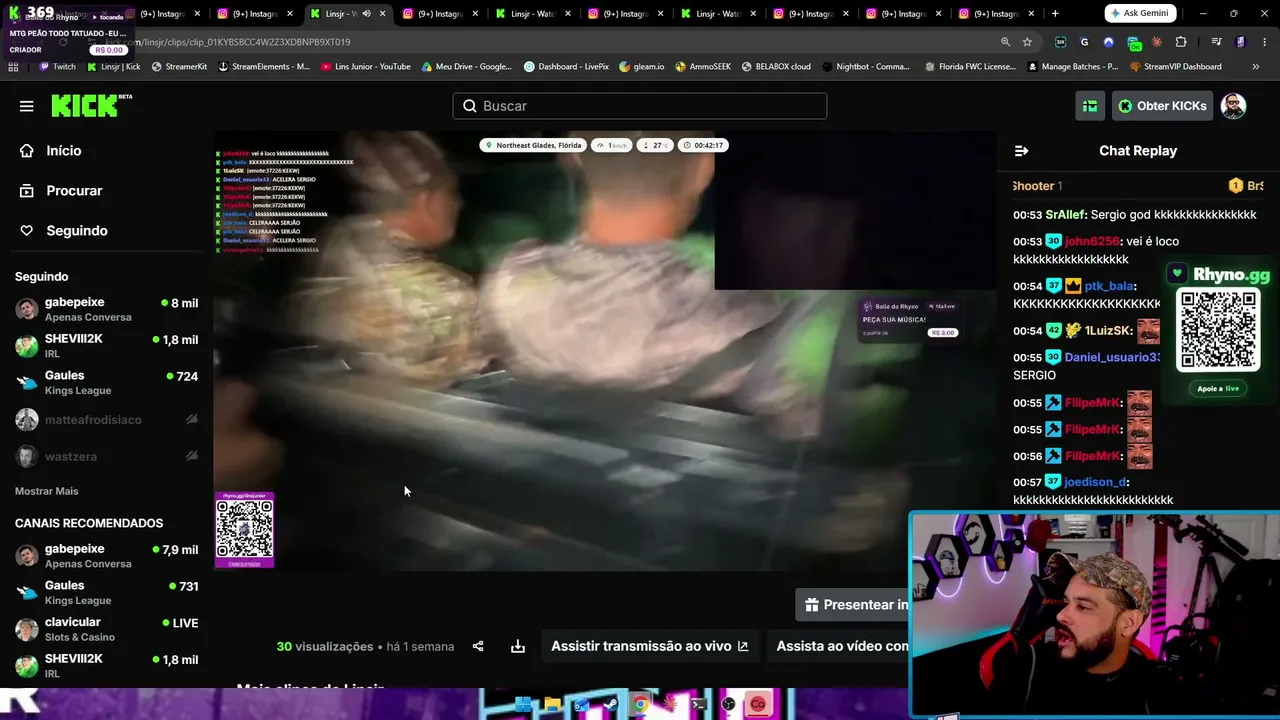Download the clip
1280x720 pixels.
[x=518, y=646]
